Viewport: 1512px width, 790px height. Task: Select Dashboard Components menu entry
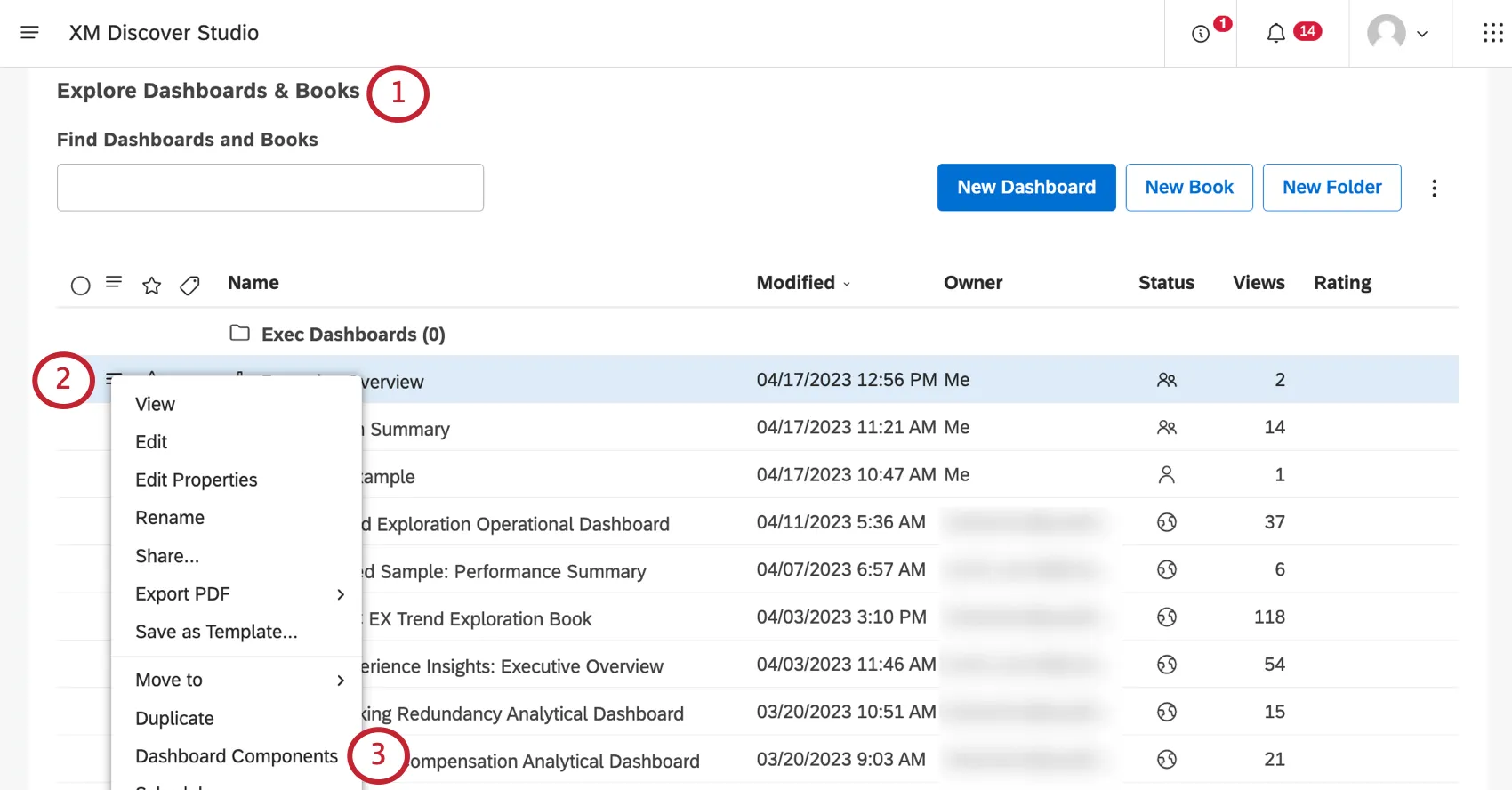tap(237, 756)
